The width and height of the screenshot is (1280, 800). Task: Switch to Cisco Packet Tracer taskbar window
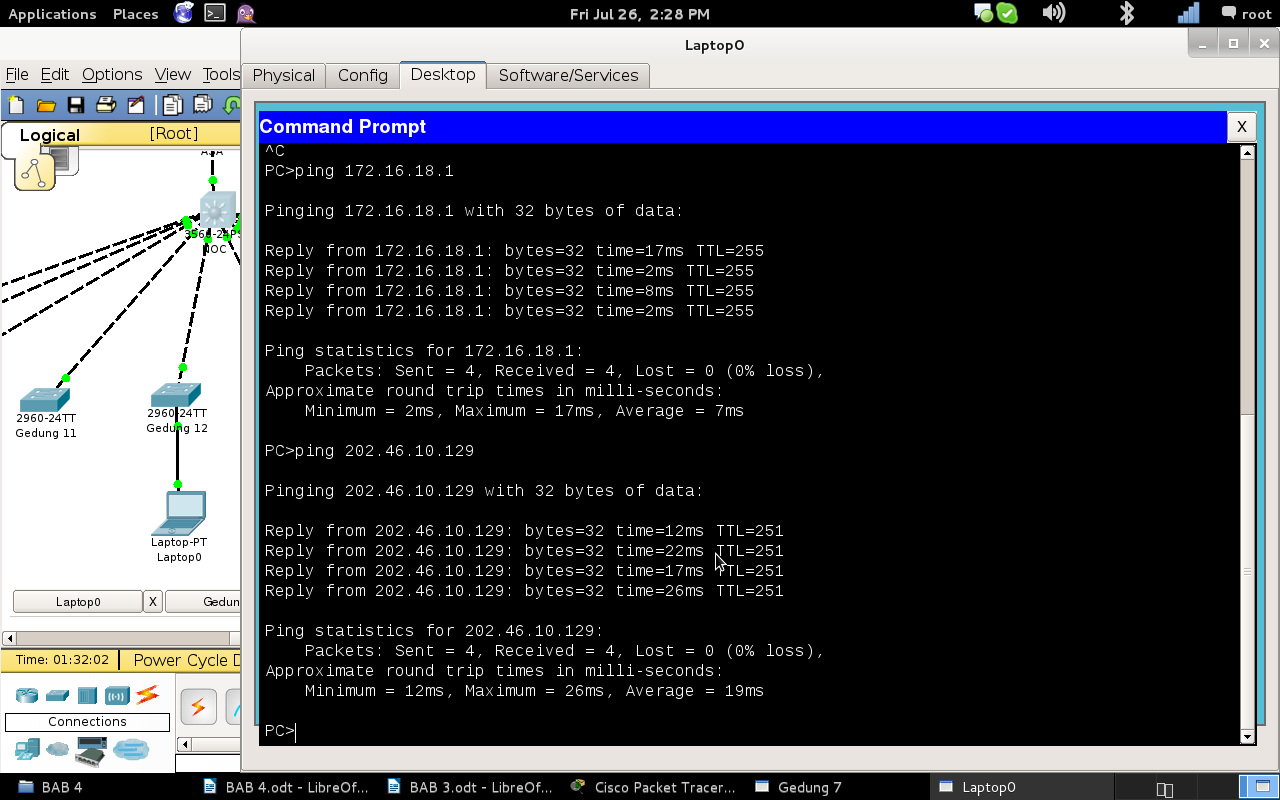tap(653, 787)
